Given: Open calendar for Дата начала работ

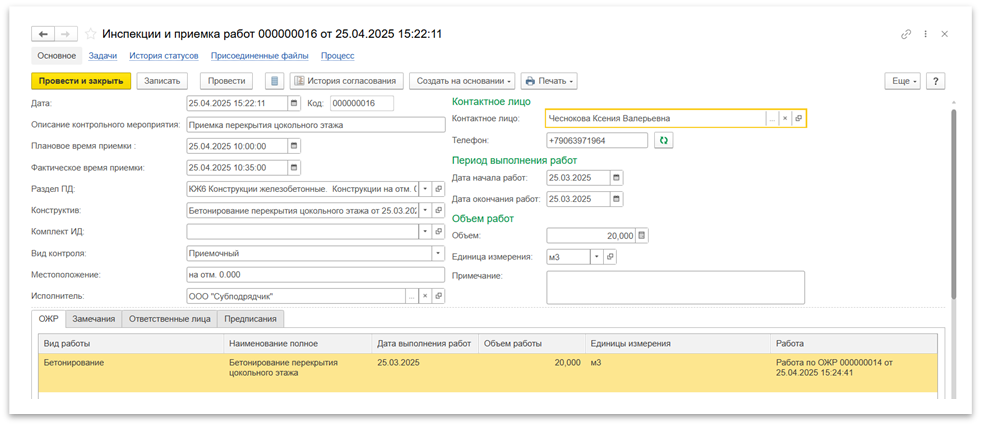Looking at the screenshot, I should coord(616,178).
